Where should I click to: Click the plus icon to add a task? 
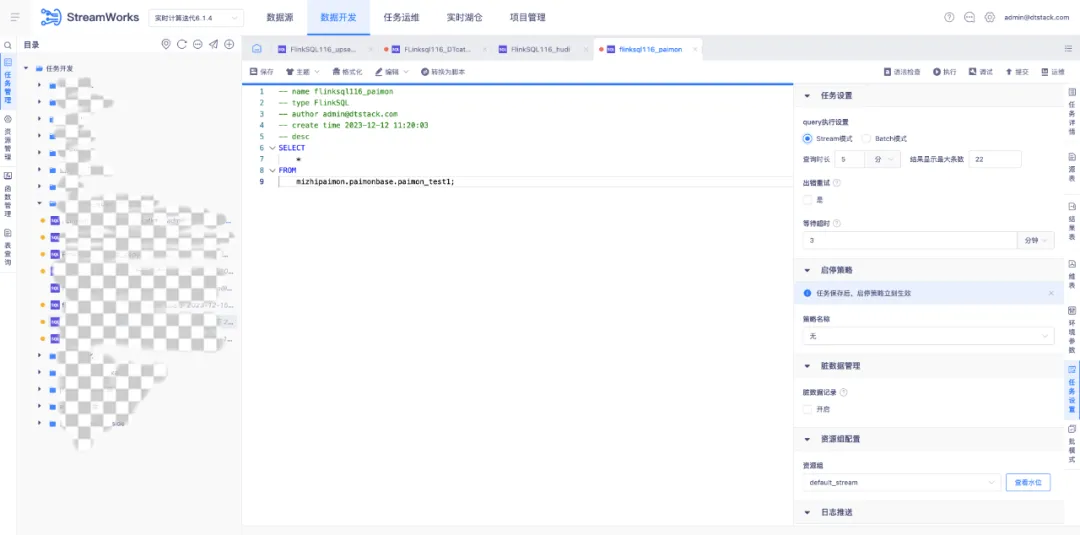229,44
